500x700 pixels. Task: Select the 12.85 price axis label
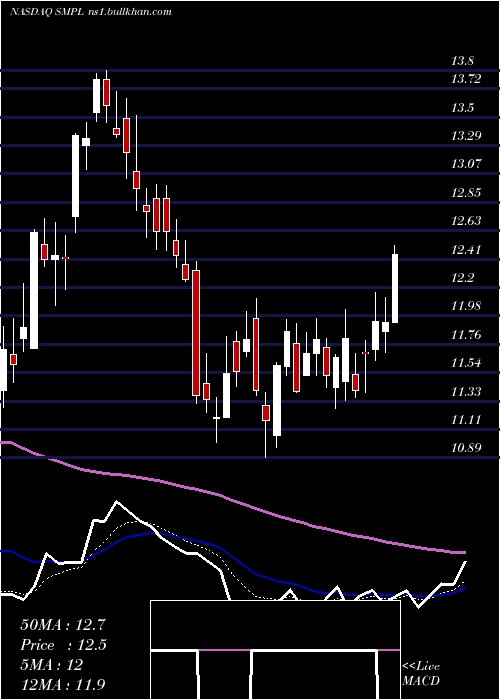(467, 193)
